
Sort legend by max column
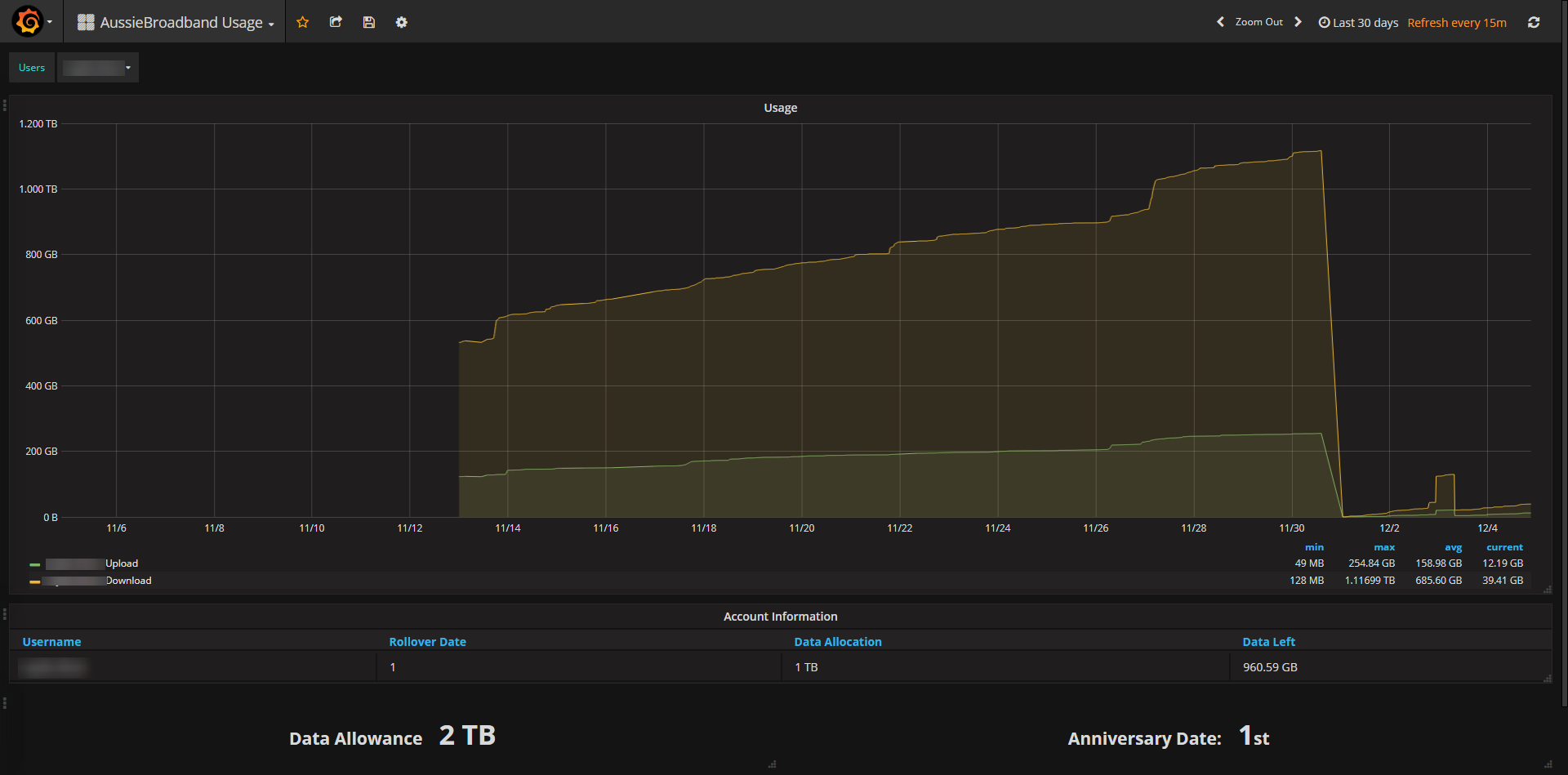coord(1384,547)
